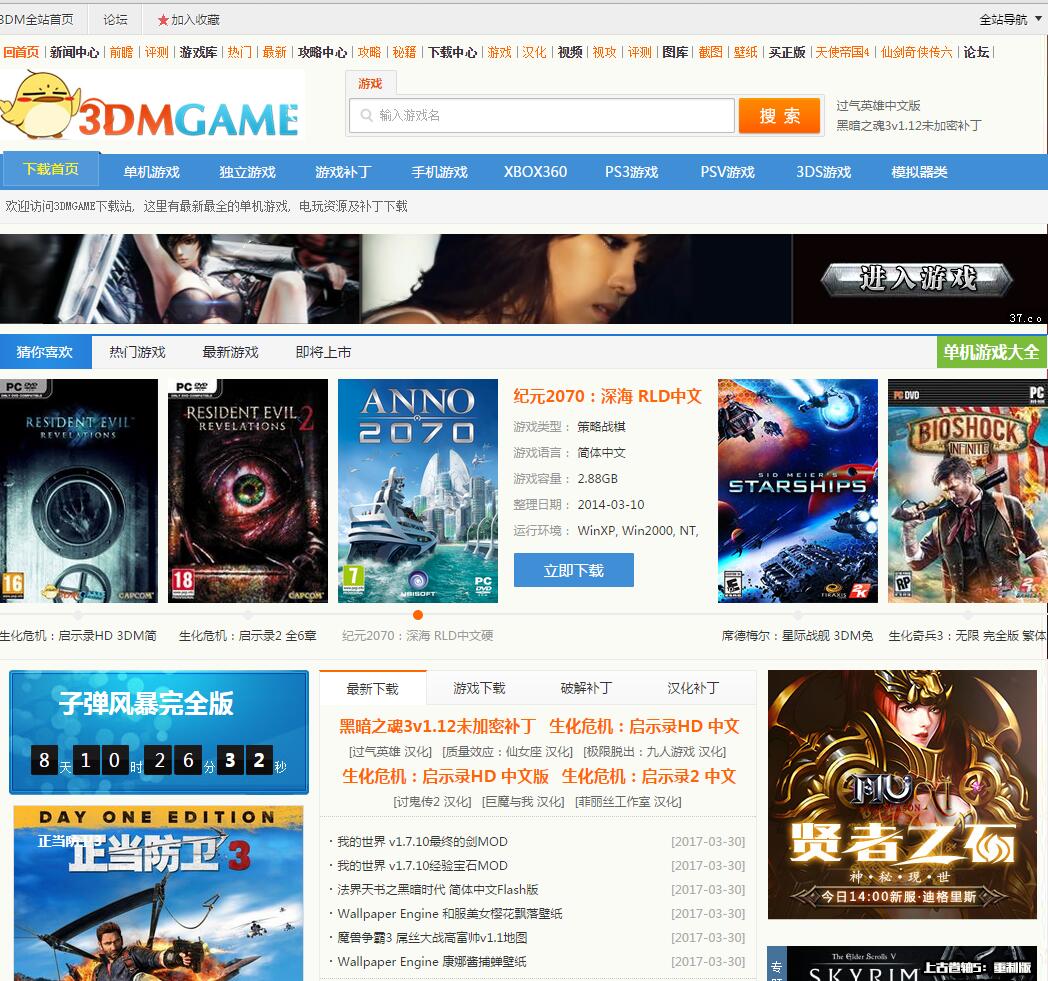The height and width of the screenshot is (981, 1048).
Task: Open 纪元2070:深海 RLD中文 title link
Action: (x=607, y=396)
